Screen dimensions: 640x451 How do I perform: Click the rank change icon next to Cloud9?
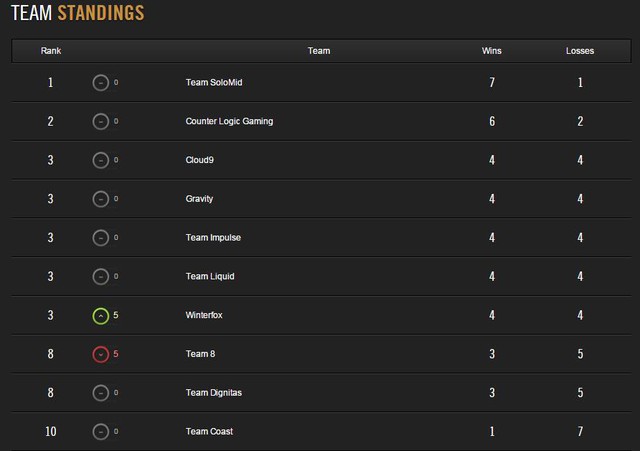(x=100, y=160)
